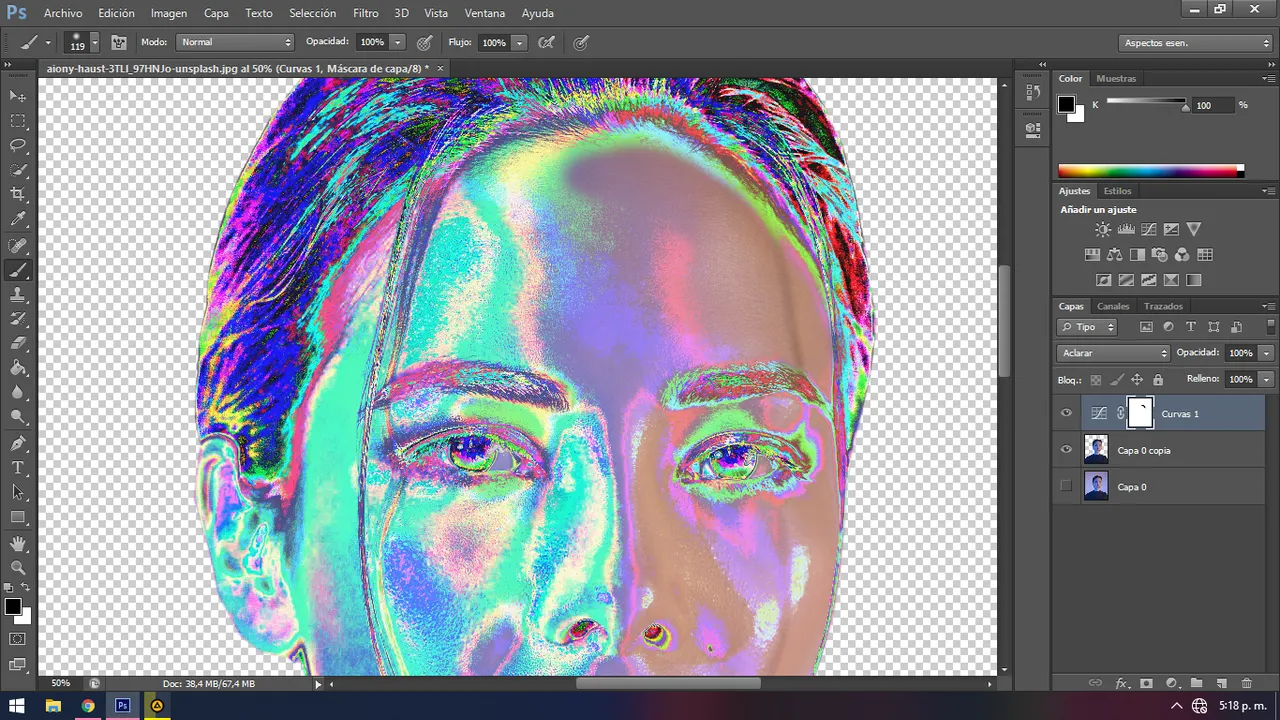
Task: Toggle lock transparent pixels
Action: 1096,380
